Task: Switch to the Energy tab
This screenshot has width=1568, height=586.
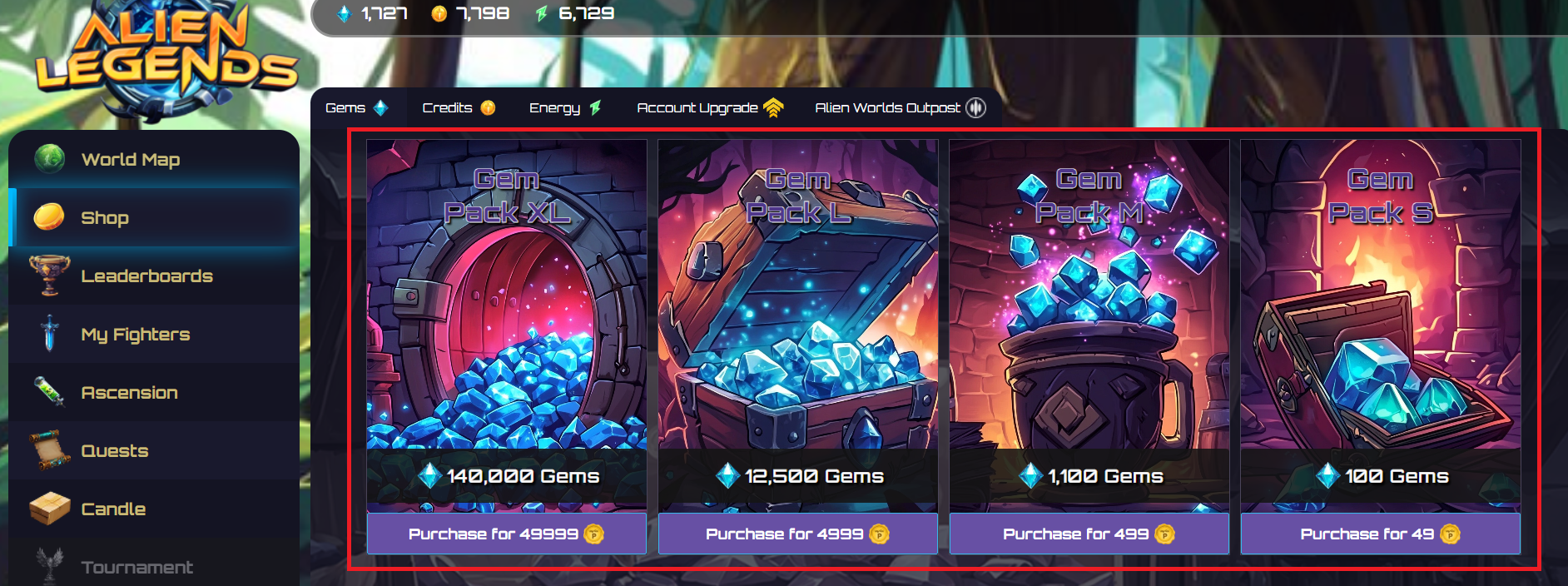Action: point(565,107)
